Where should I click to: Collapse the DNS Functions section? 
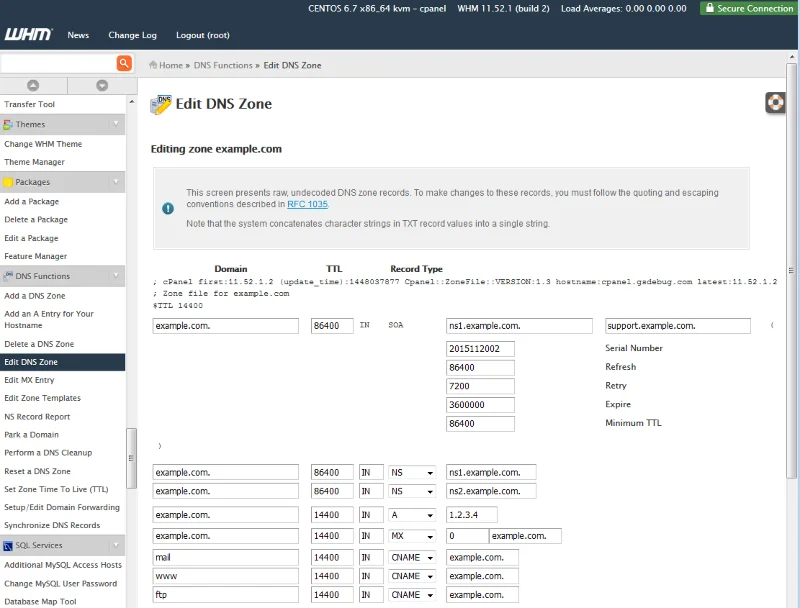(x=116, y=276)
